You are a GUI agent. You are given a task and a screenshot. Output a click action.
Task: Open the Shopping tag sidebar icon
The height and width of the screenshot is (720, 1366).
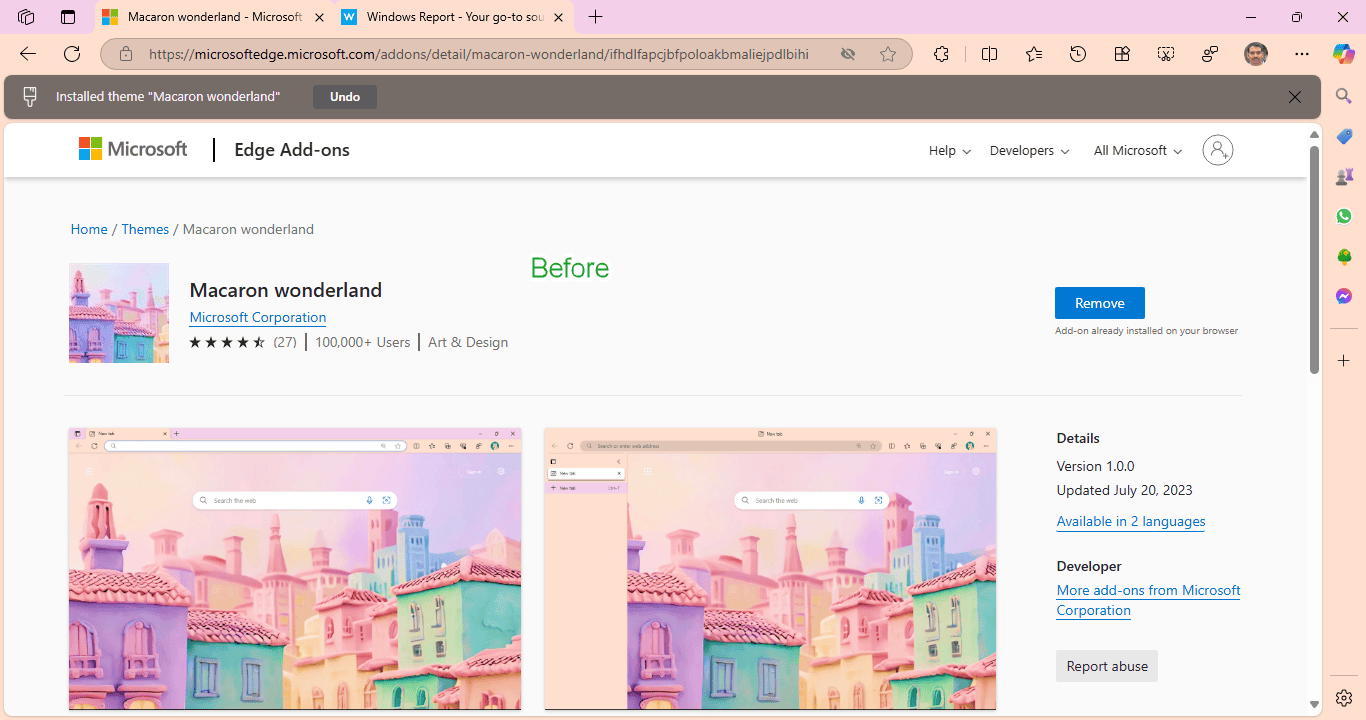pyautogui.click(x=1344, y=136)
